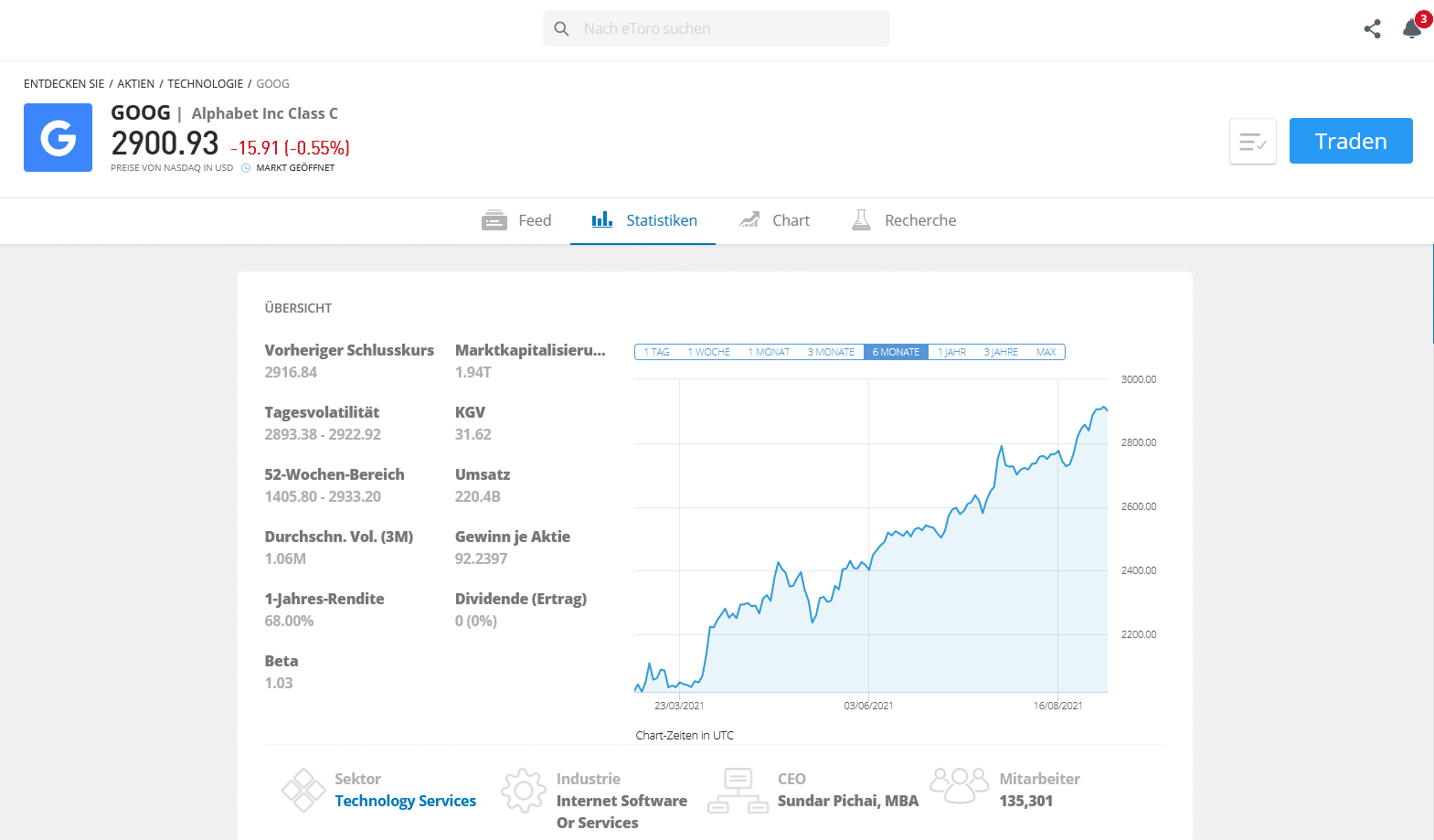
Task: Click the Vorheriger Schlusskurs value 2916.84
Action: (x=291, y=372)
